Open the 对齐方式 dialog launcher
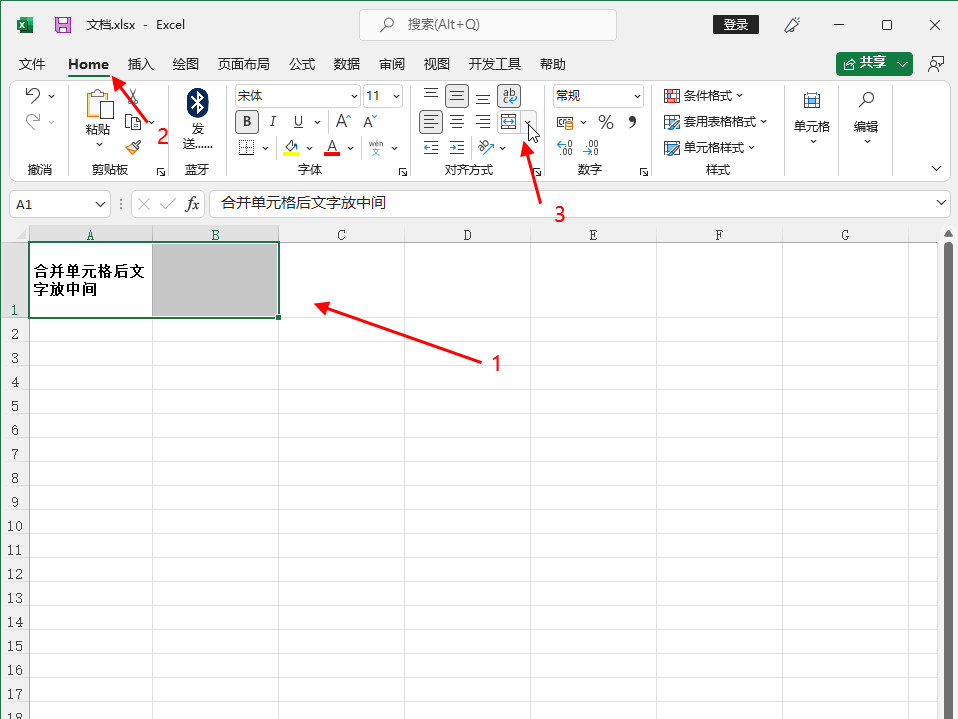Viewport: 958px width, 719px height. point(536,172)
